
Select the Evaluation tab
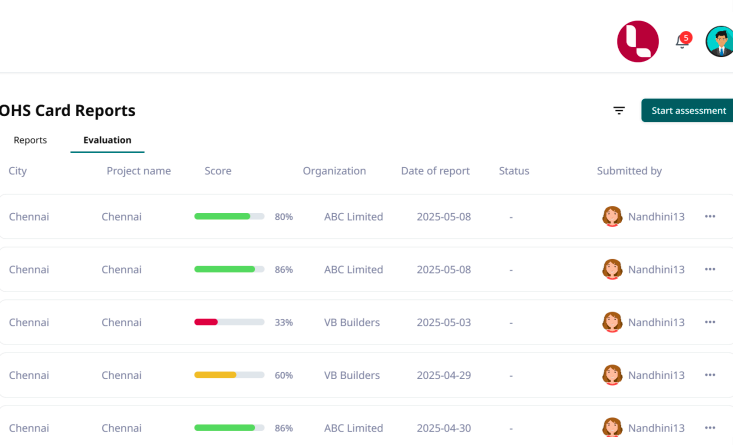pyautogui.click(x=107, y=140)
